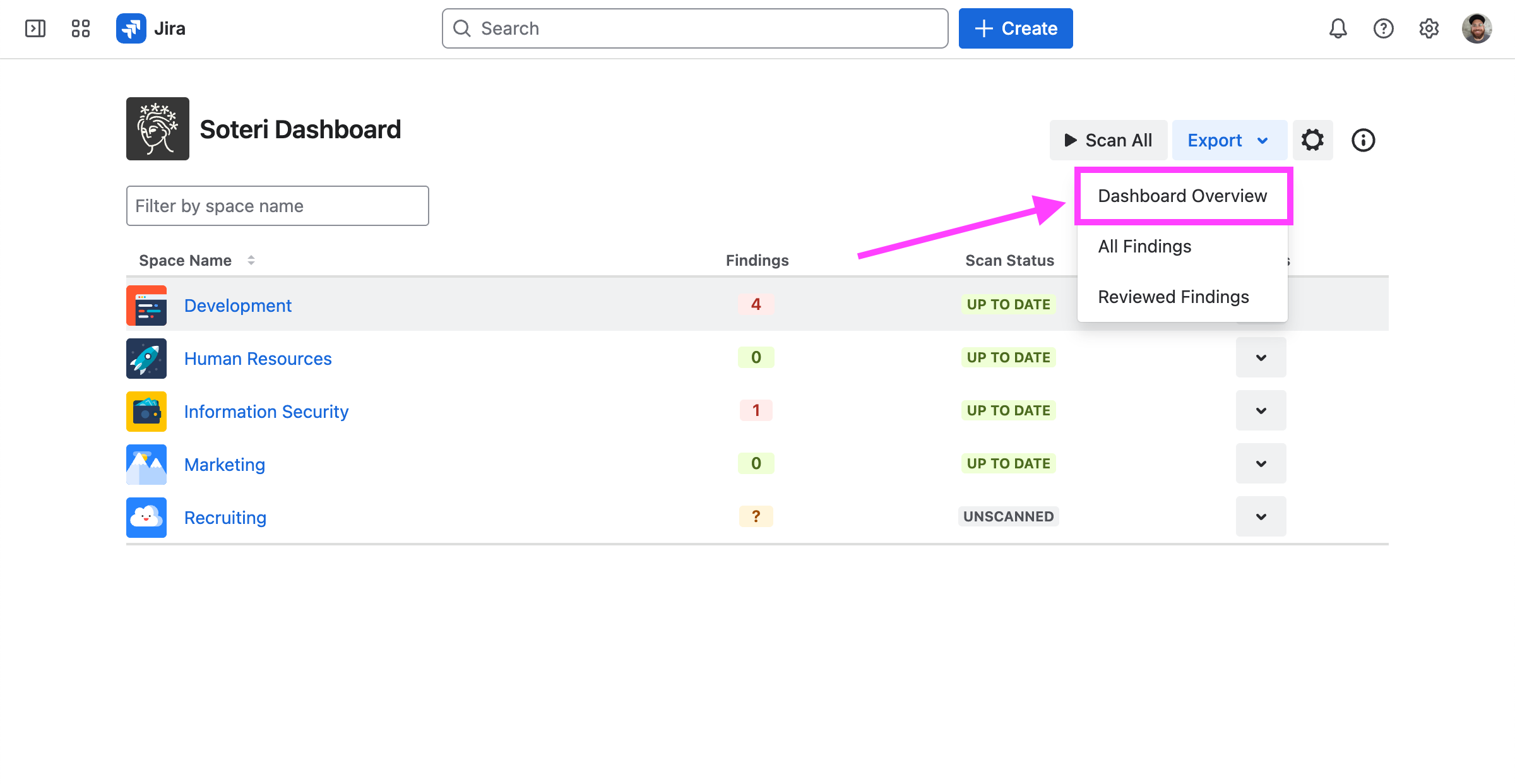Collapse the Export dropdown button

1228,140
